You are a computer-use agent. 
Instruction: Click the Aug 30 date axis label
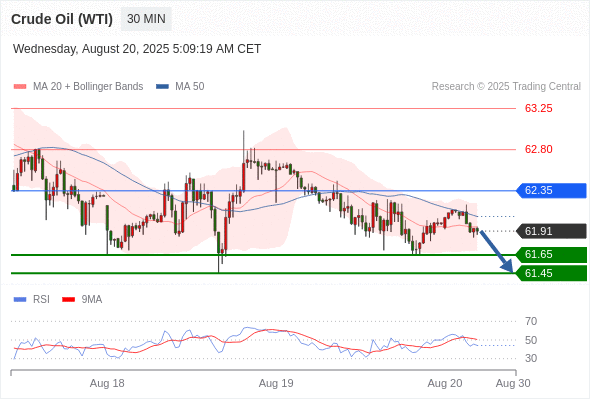pyautogui.click(x=513, y=383)
